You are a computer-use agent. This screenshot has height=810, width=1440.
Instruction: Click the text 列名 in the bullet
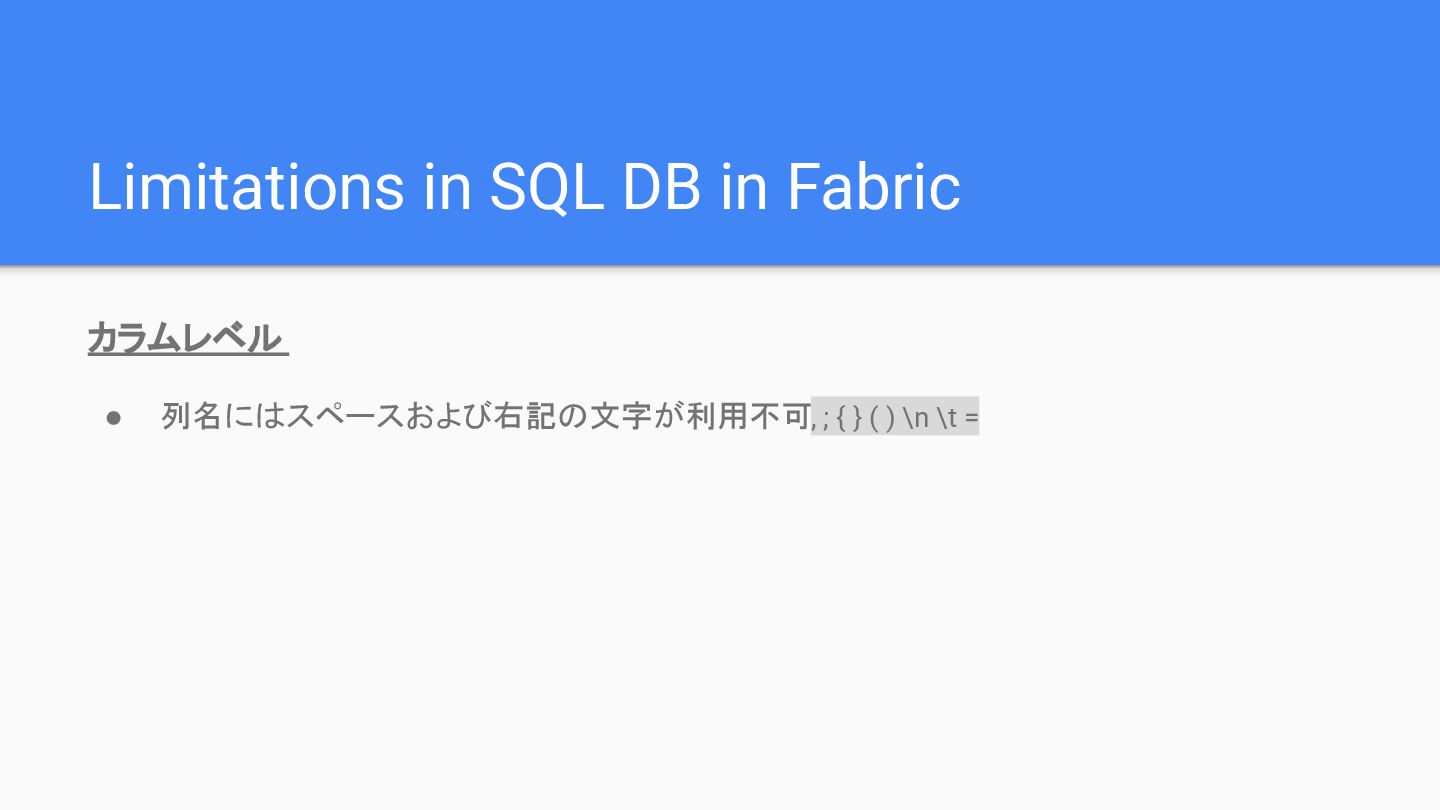click(x=191, y=416)
